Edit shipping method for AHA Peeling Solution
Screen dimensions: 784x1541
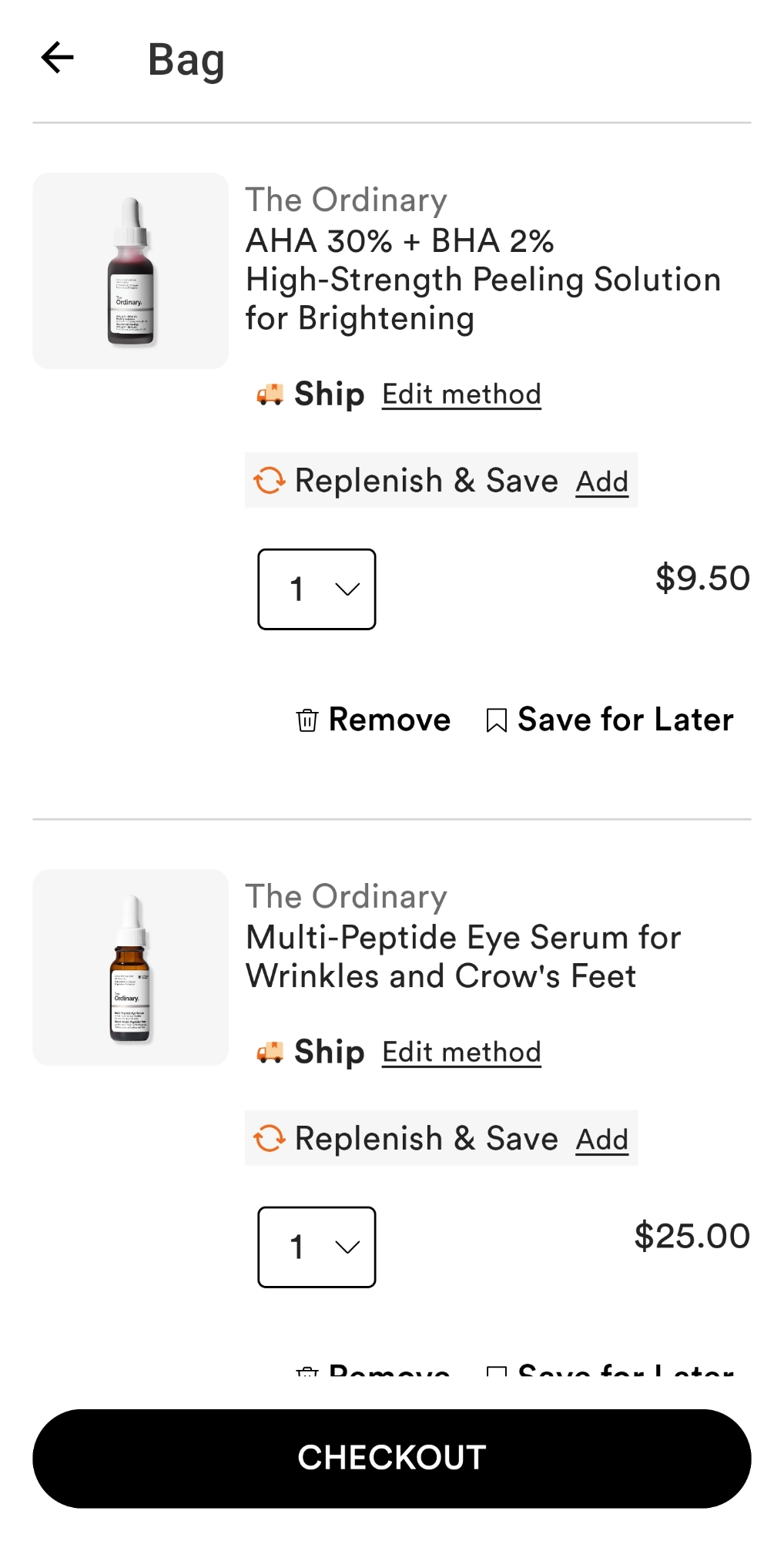(461, 394)
